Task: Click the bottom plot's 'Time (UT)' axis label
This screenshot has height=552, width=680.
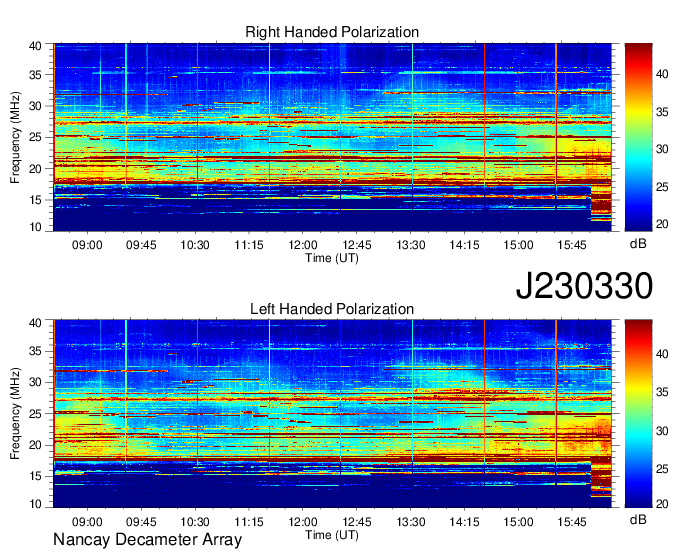Action: (332, 535)
